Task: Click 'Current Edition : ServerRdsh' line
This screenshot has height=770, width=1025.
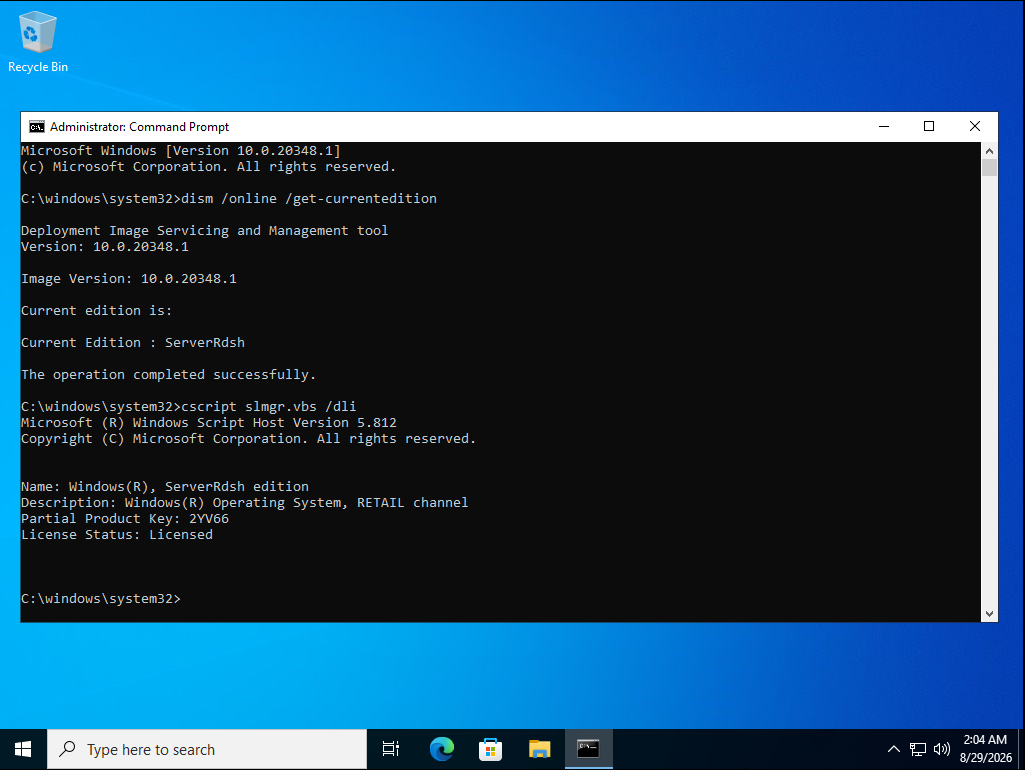Action: click(133, 343)
